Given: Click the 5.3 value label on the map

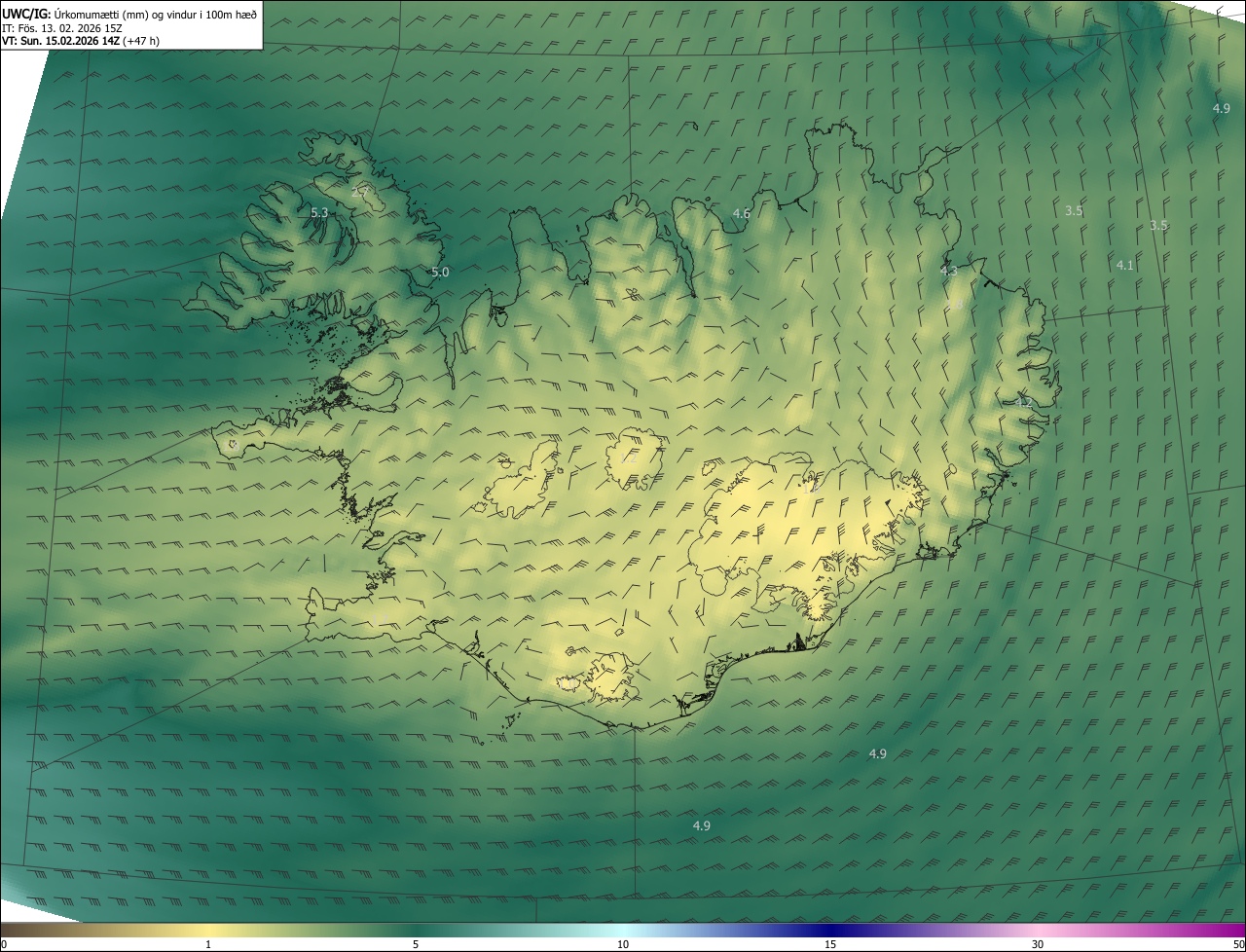Looking at the screenshot, I should pyautogui.click(x=319, y=212).
